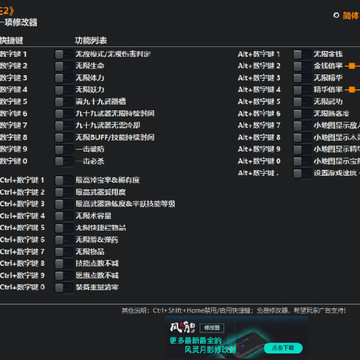Enable 金钱倍率 toggle at Alt+数字键 2

(302, 66)
